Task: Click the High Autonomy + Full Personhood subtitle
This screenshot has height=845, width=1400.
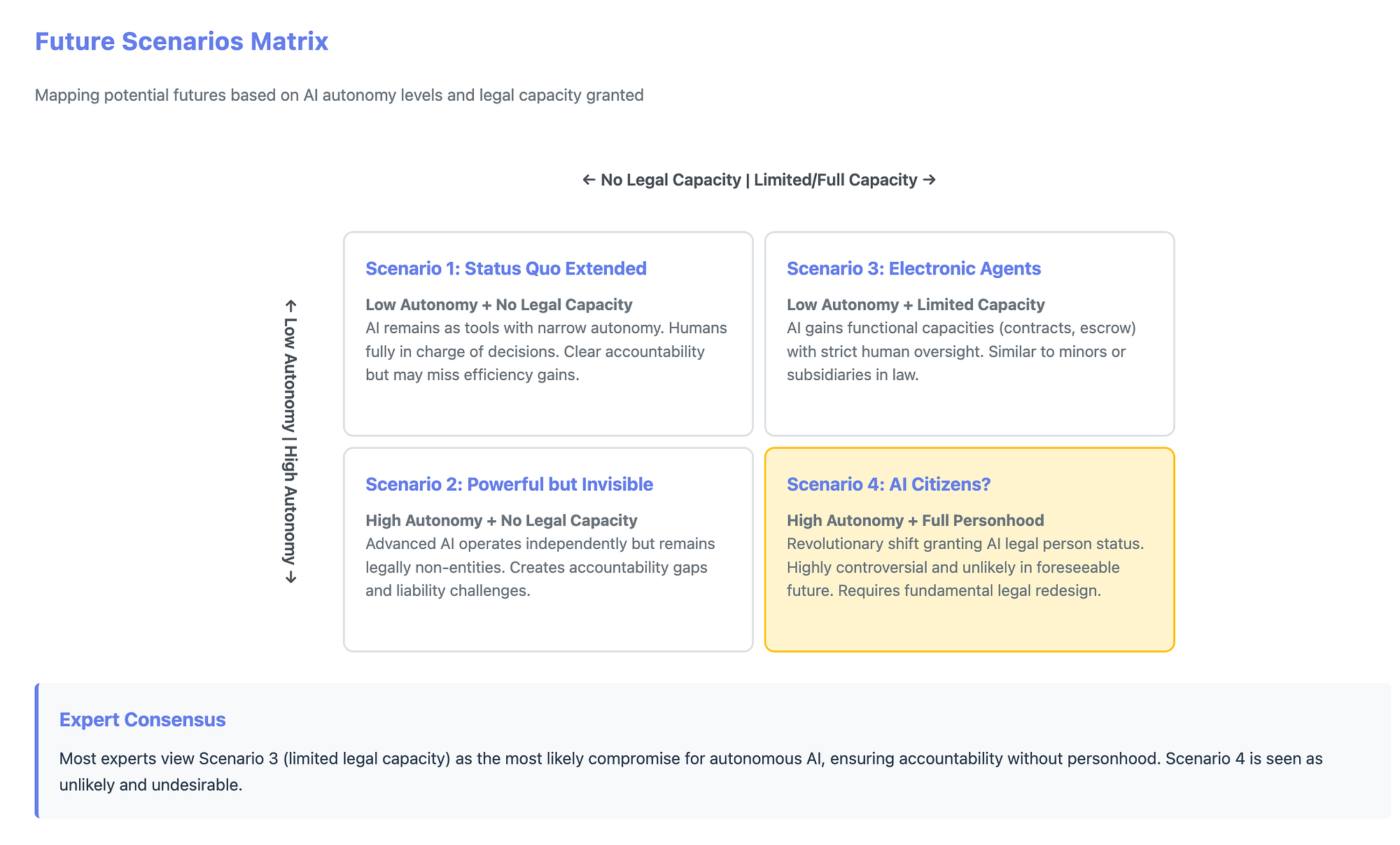Action: 915,520
